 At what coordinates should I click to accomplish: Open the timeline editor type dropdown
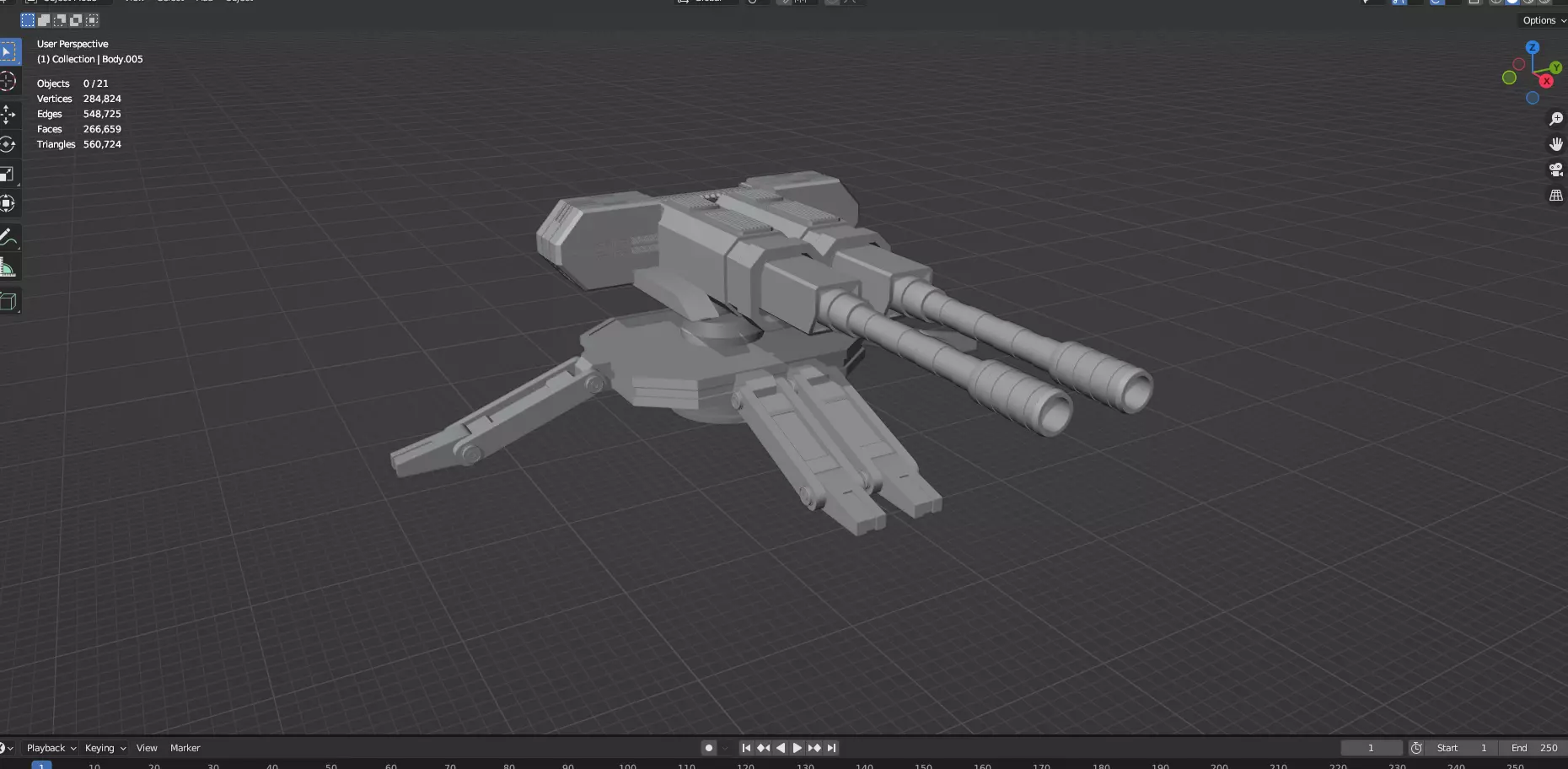tap(7, 748)
